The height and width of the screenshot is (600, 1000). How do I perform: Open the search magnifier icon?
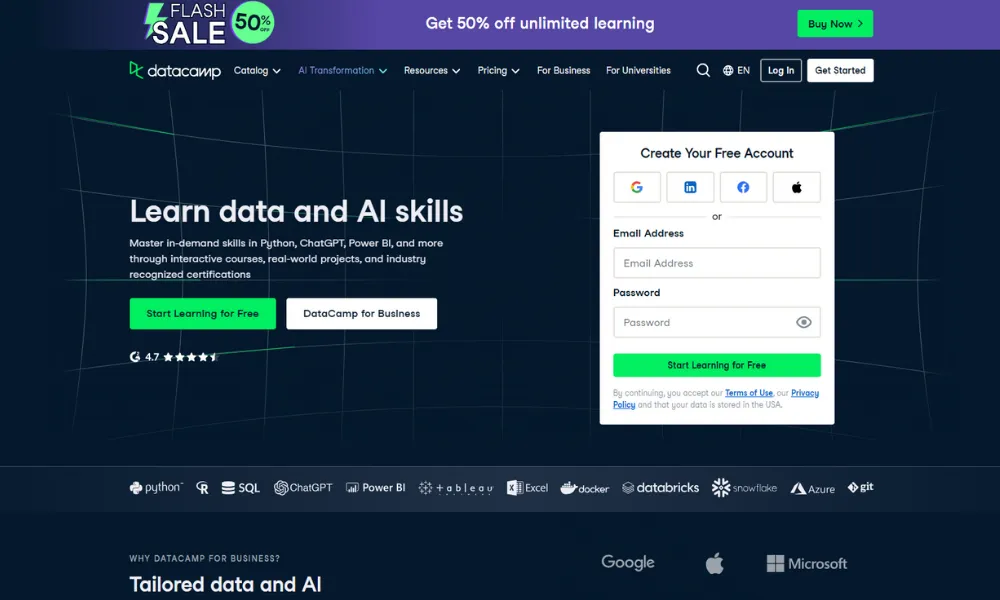(x=703, y=70)
